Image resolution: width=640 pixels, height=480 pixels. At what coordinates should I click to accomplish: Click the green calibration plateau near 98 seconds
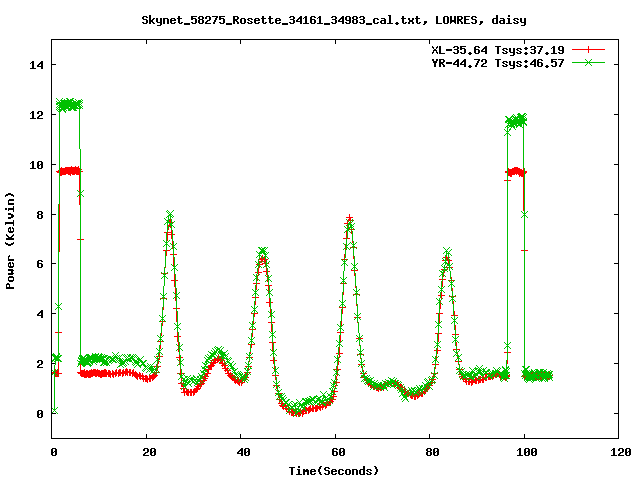point(516,120)
